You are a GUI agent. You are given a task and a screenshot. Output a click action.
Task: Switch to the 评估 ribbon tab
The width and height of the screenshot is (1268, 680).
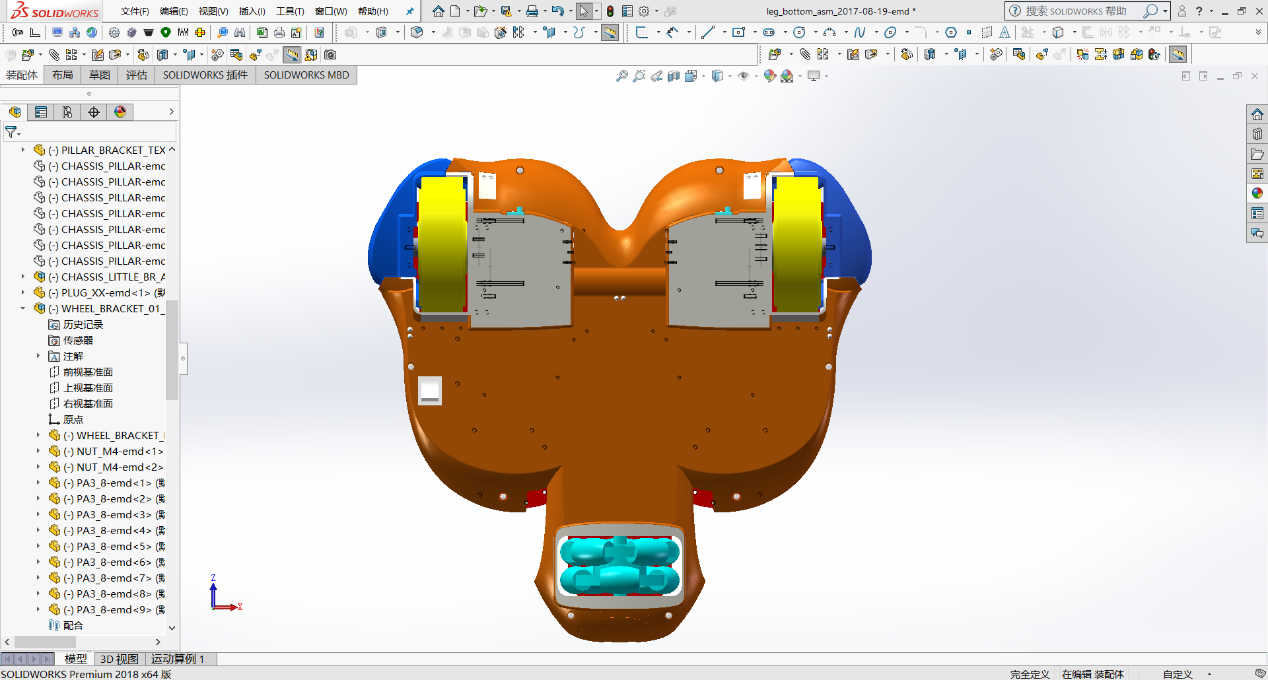pos(136,75)
